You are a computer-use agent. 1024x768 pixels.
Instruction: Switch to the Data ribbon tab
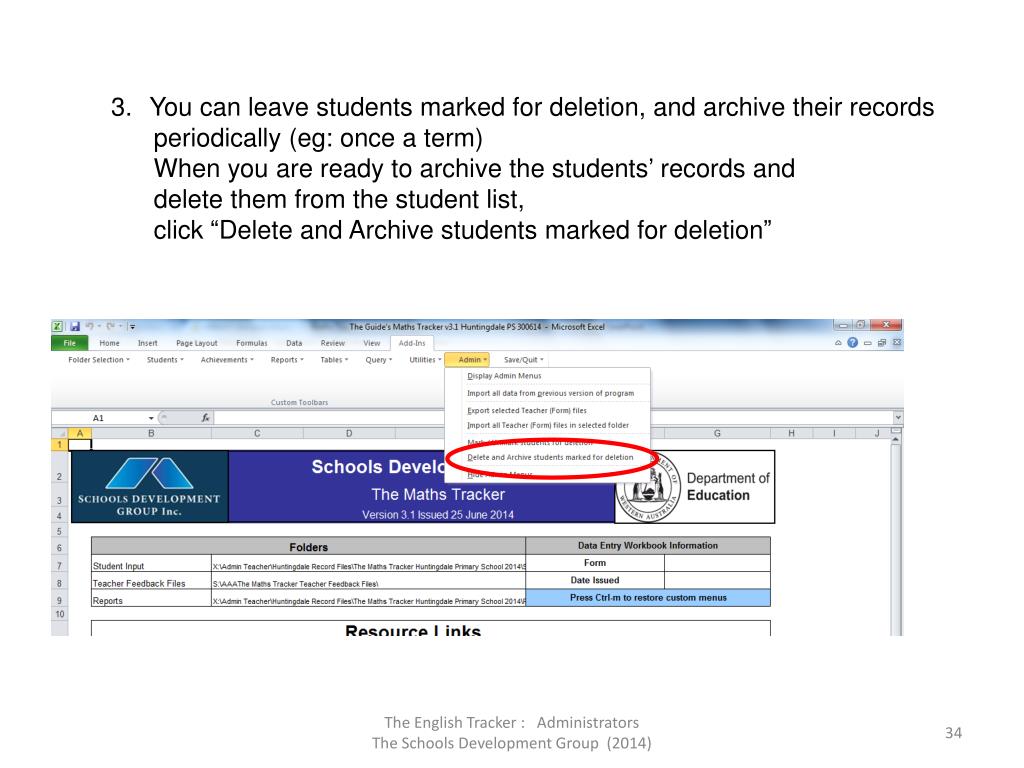[294, 343]
